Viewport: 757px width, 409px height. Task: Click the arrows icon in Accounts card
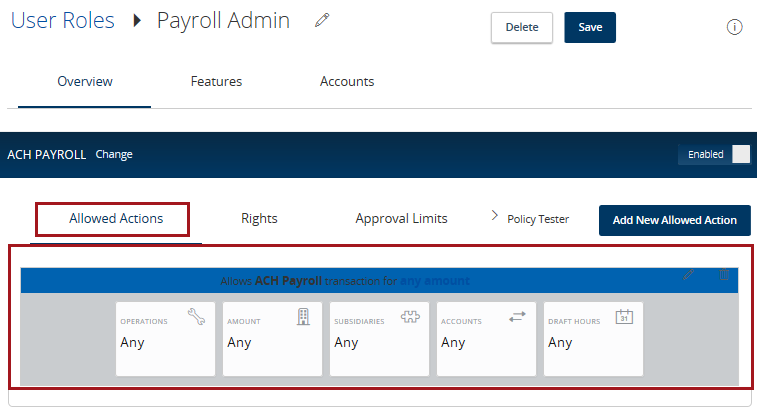(517, 317)
